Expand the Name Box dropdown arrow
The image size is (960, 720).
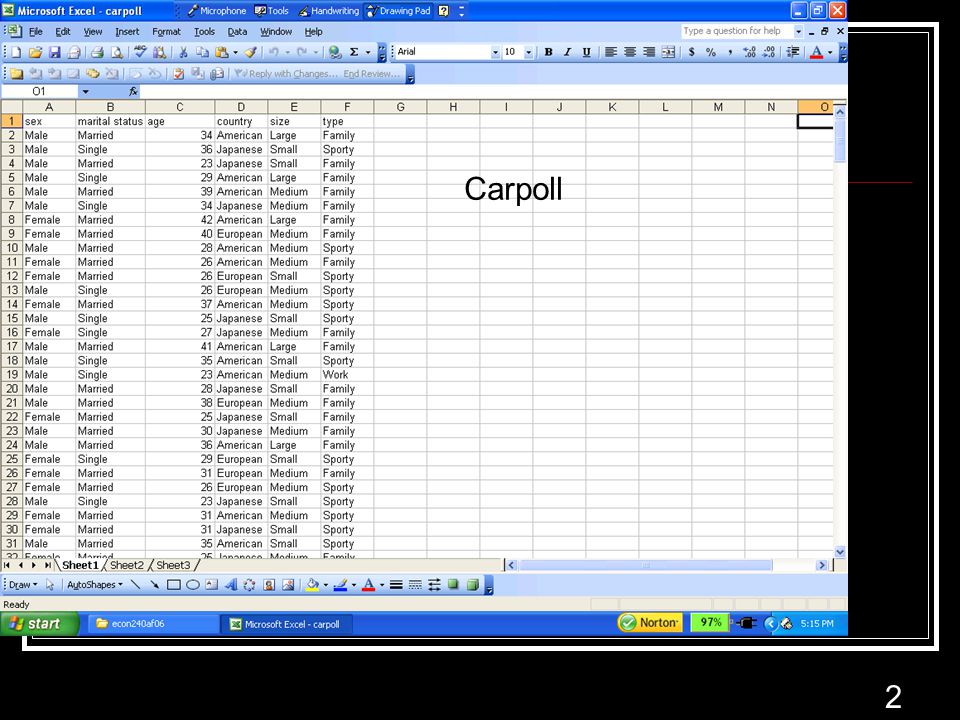86,92
